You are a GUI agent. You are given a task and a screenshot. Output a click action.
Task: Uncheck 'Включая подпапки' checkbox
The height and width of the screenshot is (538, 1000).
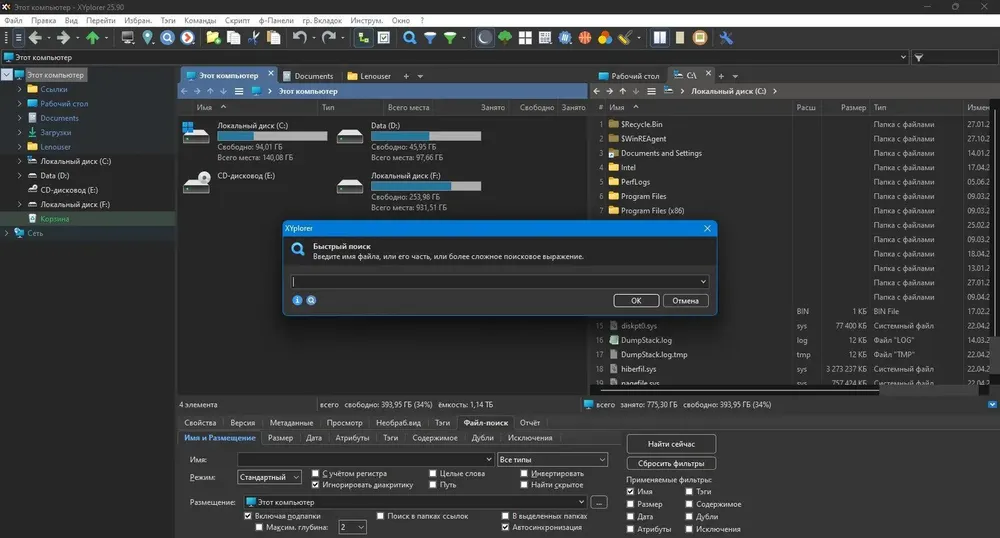click(248, 516)
